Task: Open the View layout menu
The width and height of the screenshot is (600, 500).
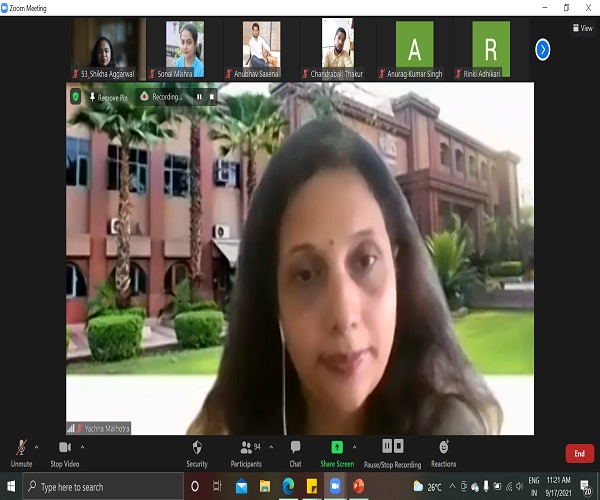Action: tap(583, 28)
